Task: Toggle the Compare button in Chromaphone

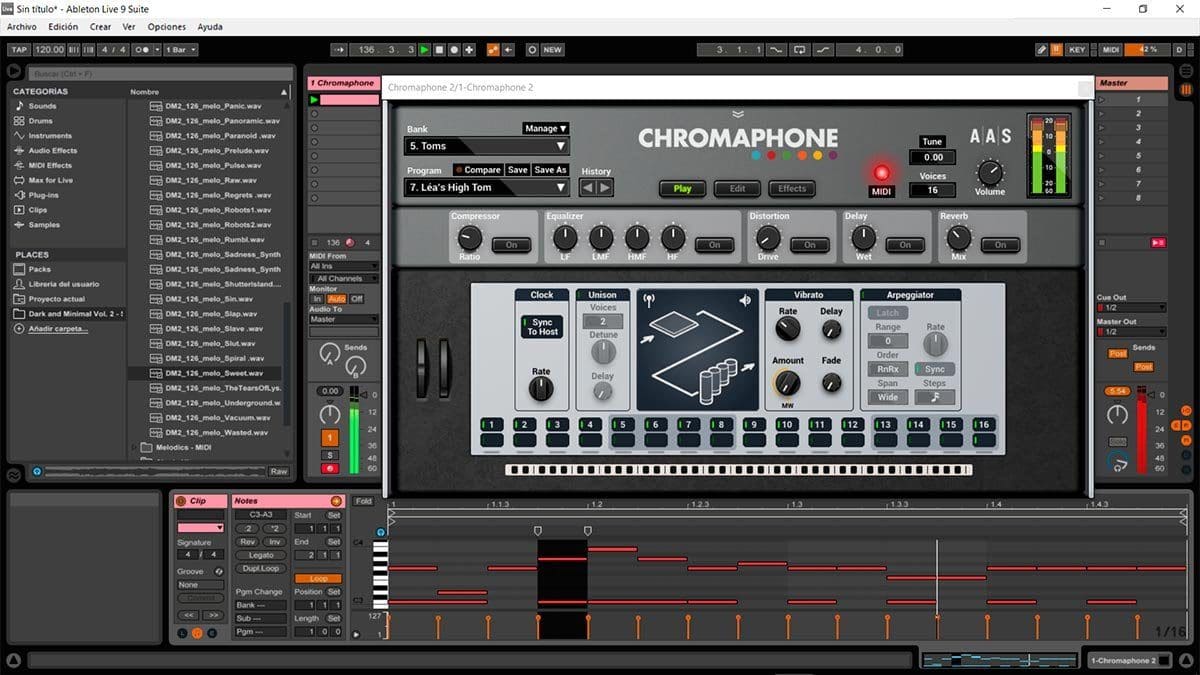Action: pos(477,170)
